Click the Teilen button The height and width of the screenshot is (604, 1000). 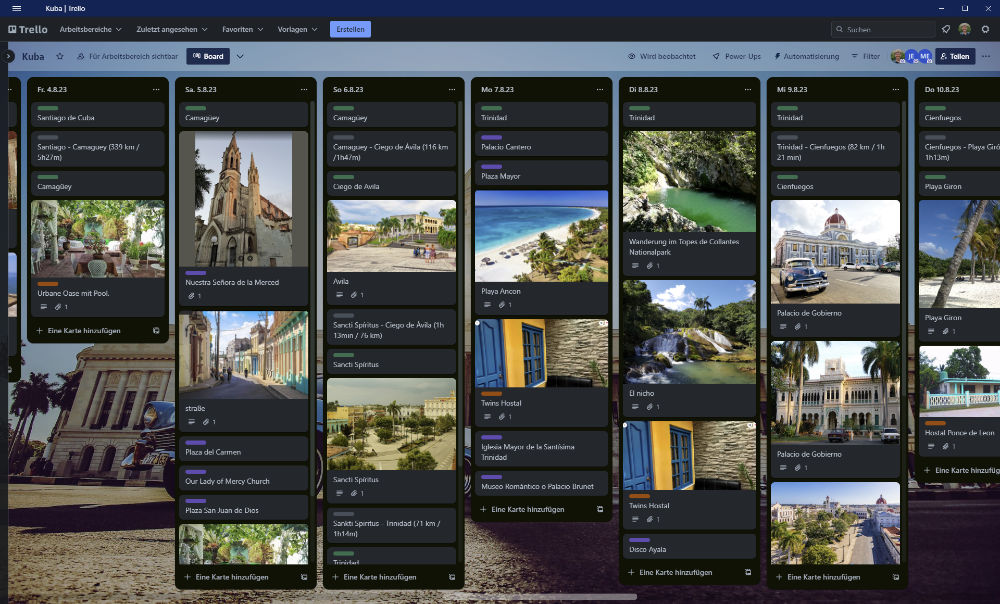point(955,57)
